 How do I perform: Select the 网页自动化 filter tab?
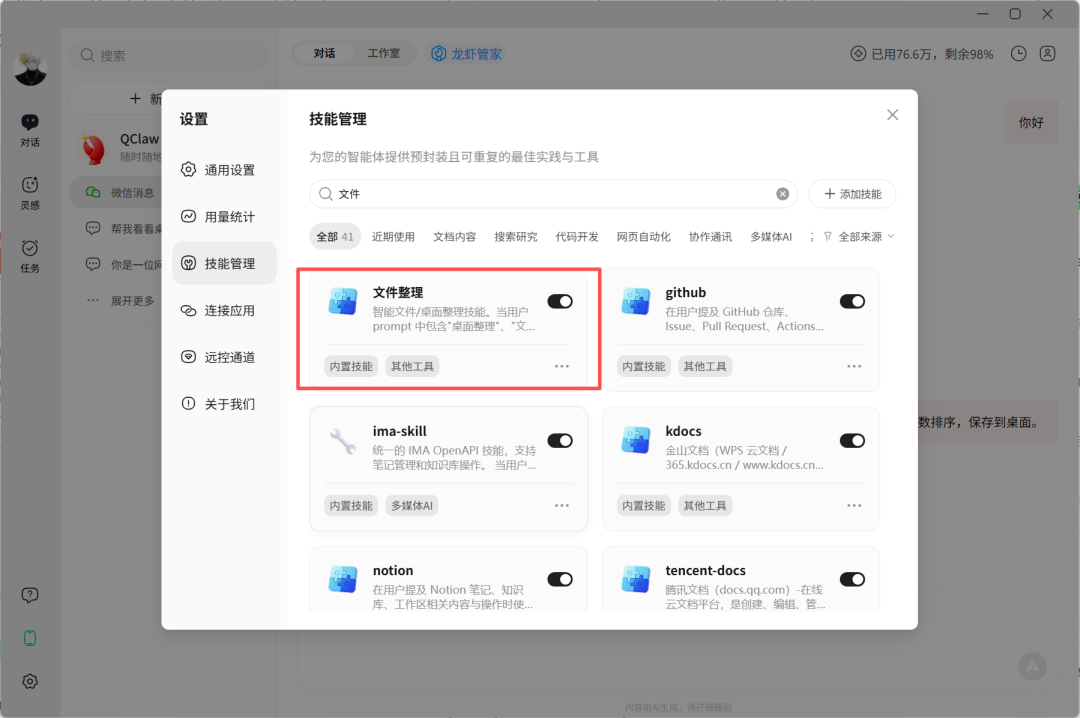(643, 236)
